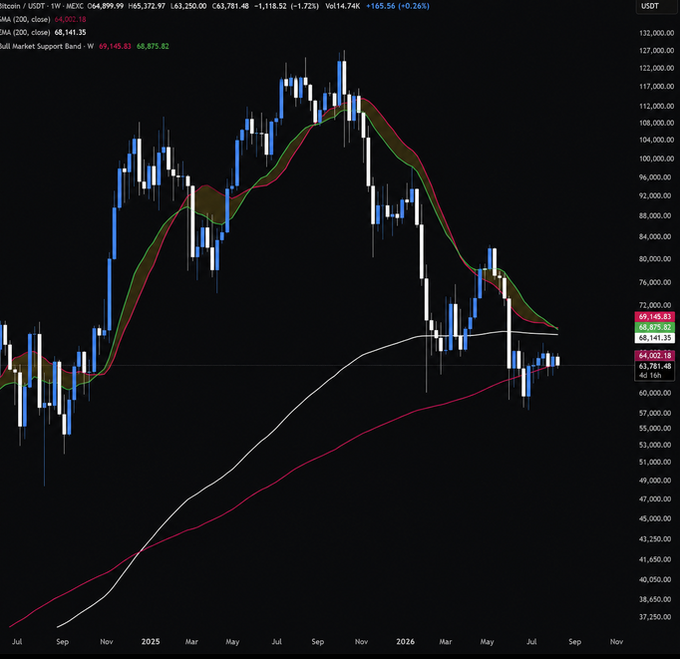Click the open price O64,899.99 in header
The width and height of the screenshot is (680, 659).
pos(105,6)
